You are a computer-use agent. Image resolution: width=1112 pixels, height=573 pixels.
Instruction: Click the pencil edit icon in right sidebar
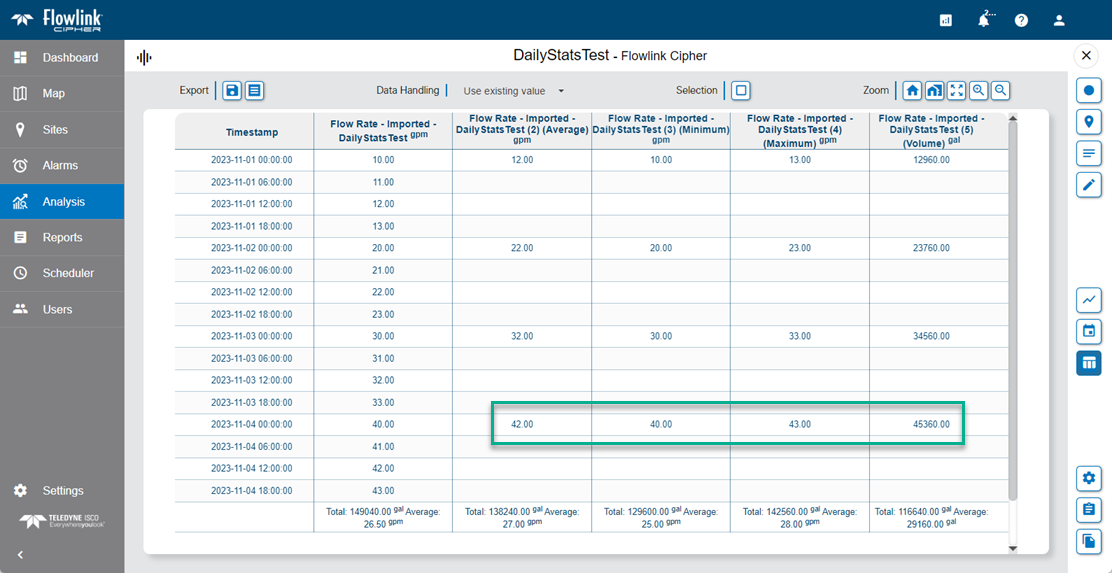point(1089,184)
